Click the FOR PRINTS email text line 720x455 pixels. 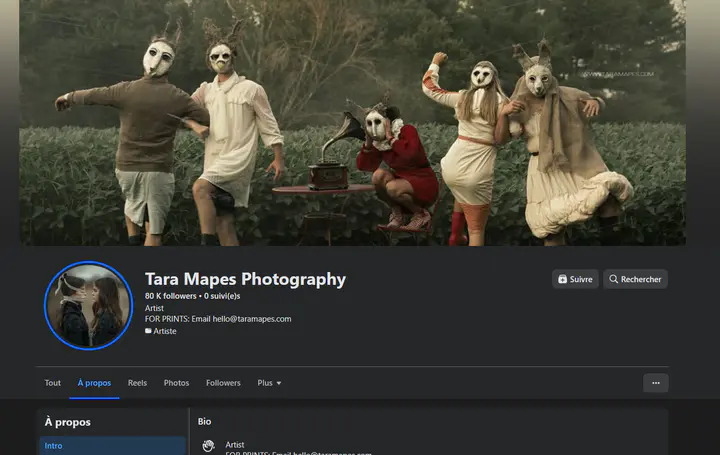[x=218, y=319]
